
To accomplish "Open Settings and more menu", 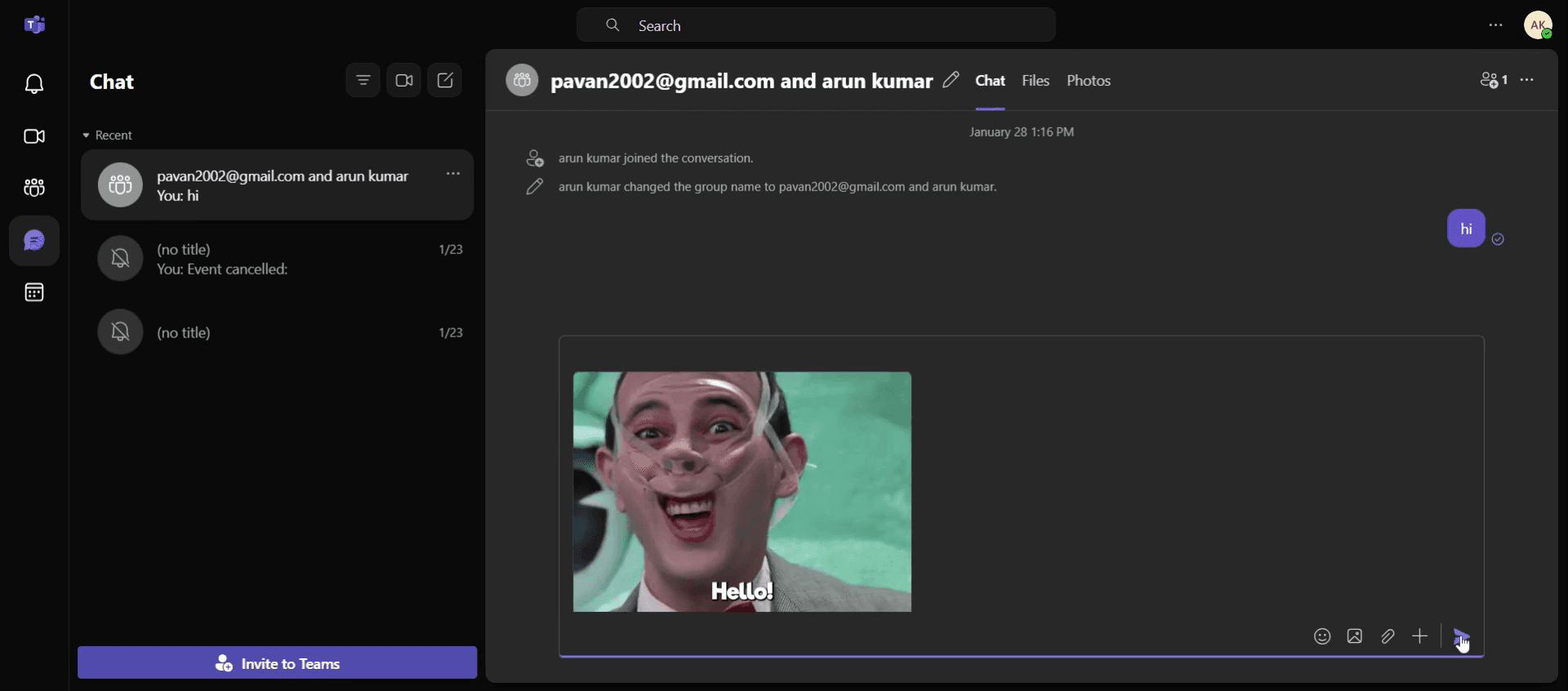I will coord(1496,25).
